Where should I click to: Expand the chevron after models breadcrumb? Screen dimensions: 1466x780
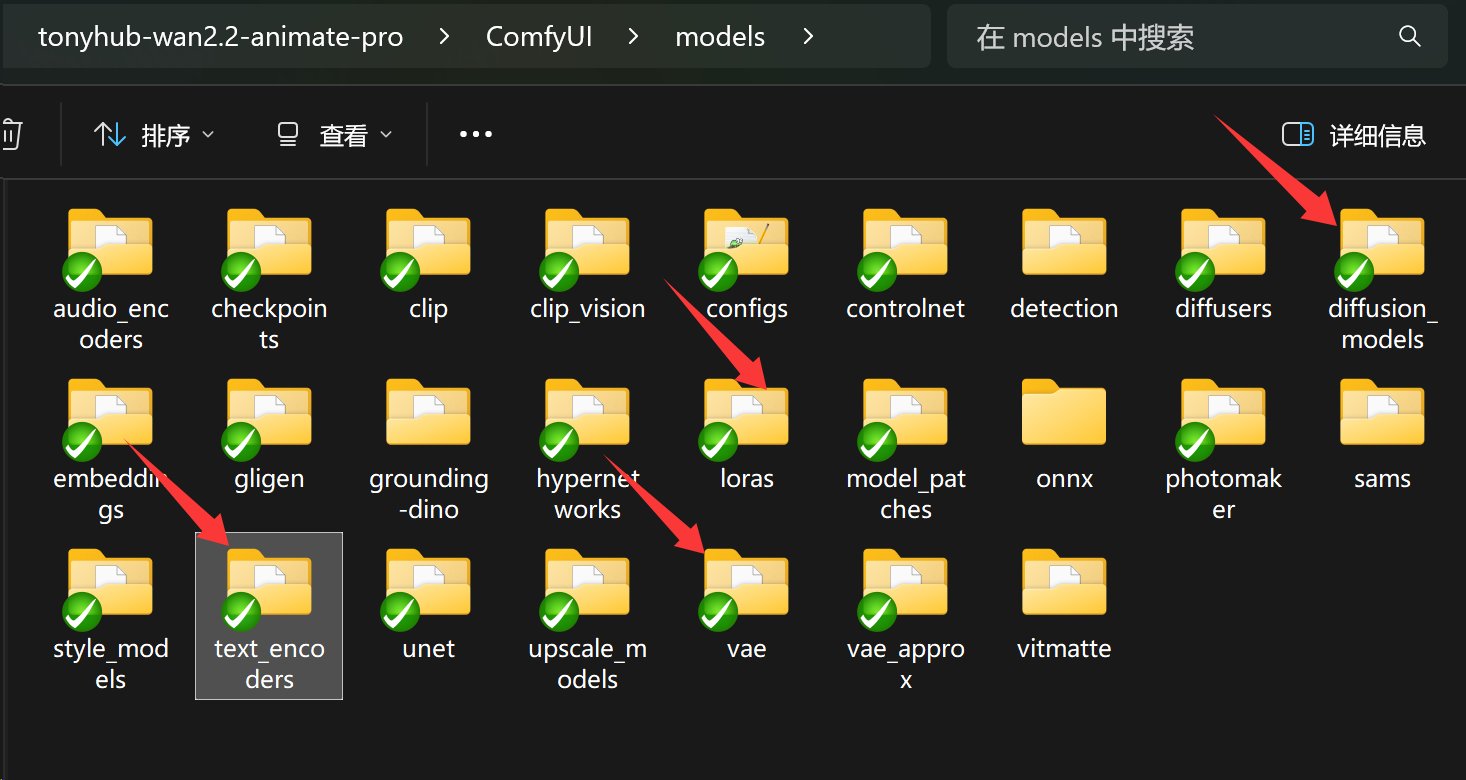[808, 37]
